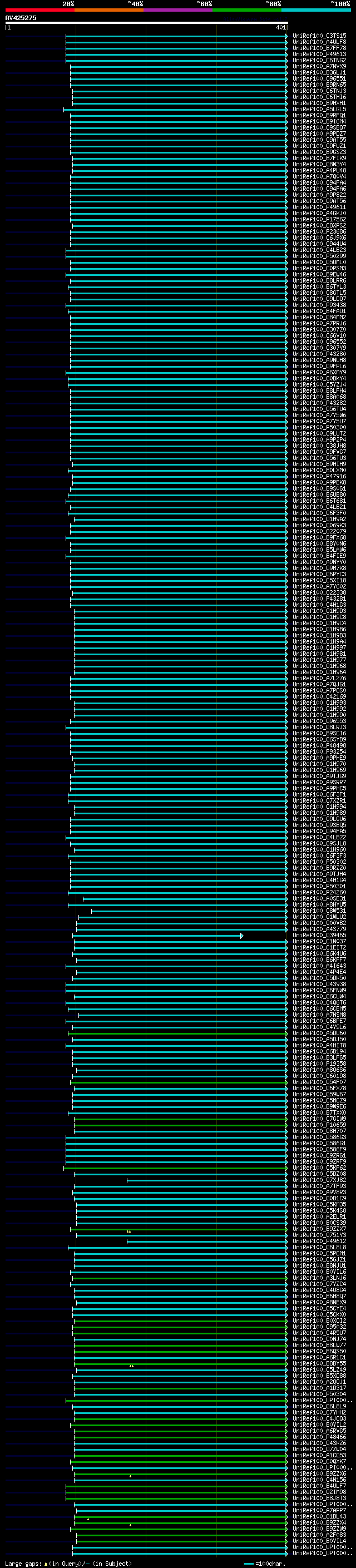Screen dimensions: 356x1568
Task: Select the UniRef100_P10659 label
Action: point(319,1125)
